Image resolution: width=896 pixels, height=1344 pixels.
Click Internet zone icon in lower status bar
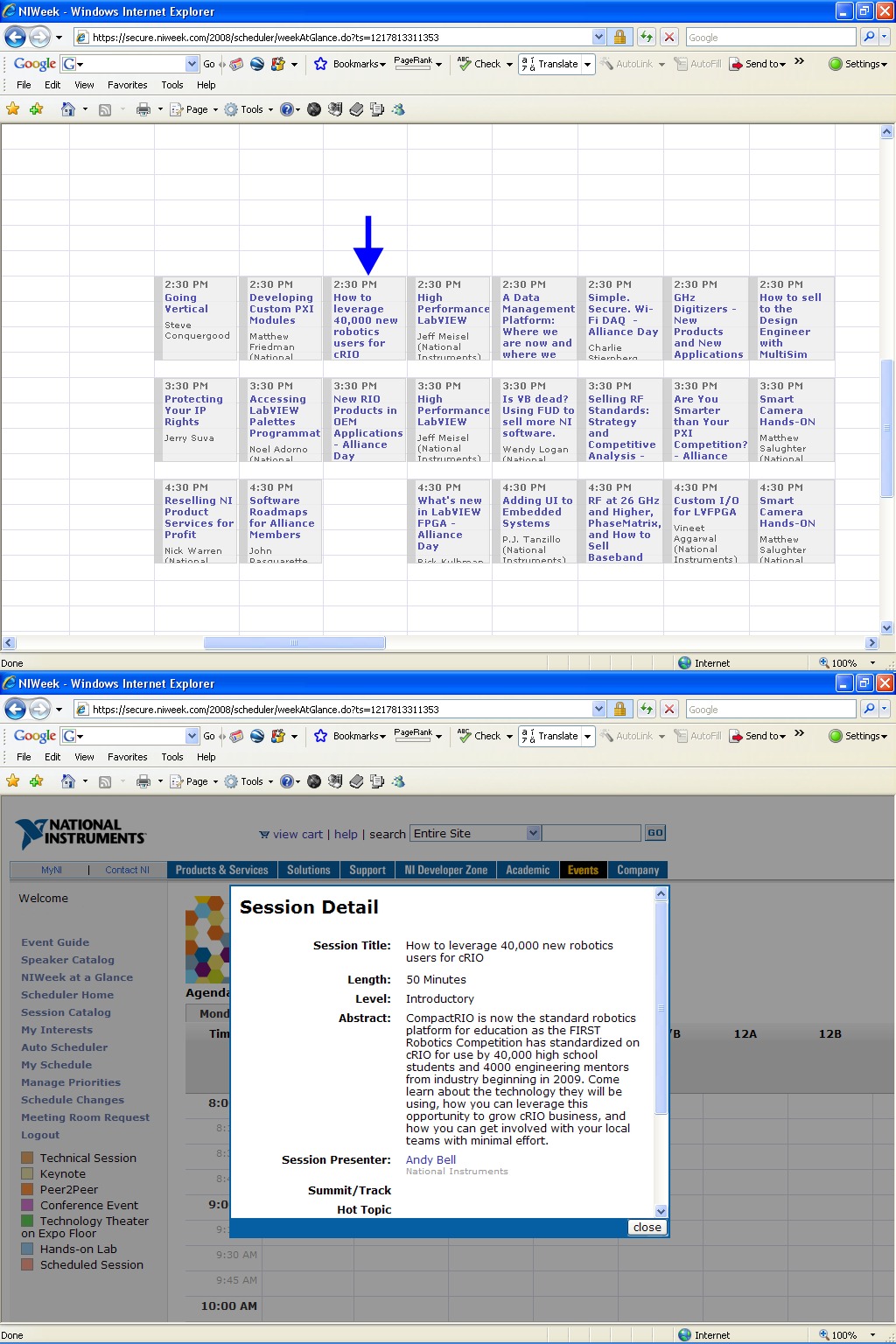click(x=685, y=1335)
